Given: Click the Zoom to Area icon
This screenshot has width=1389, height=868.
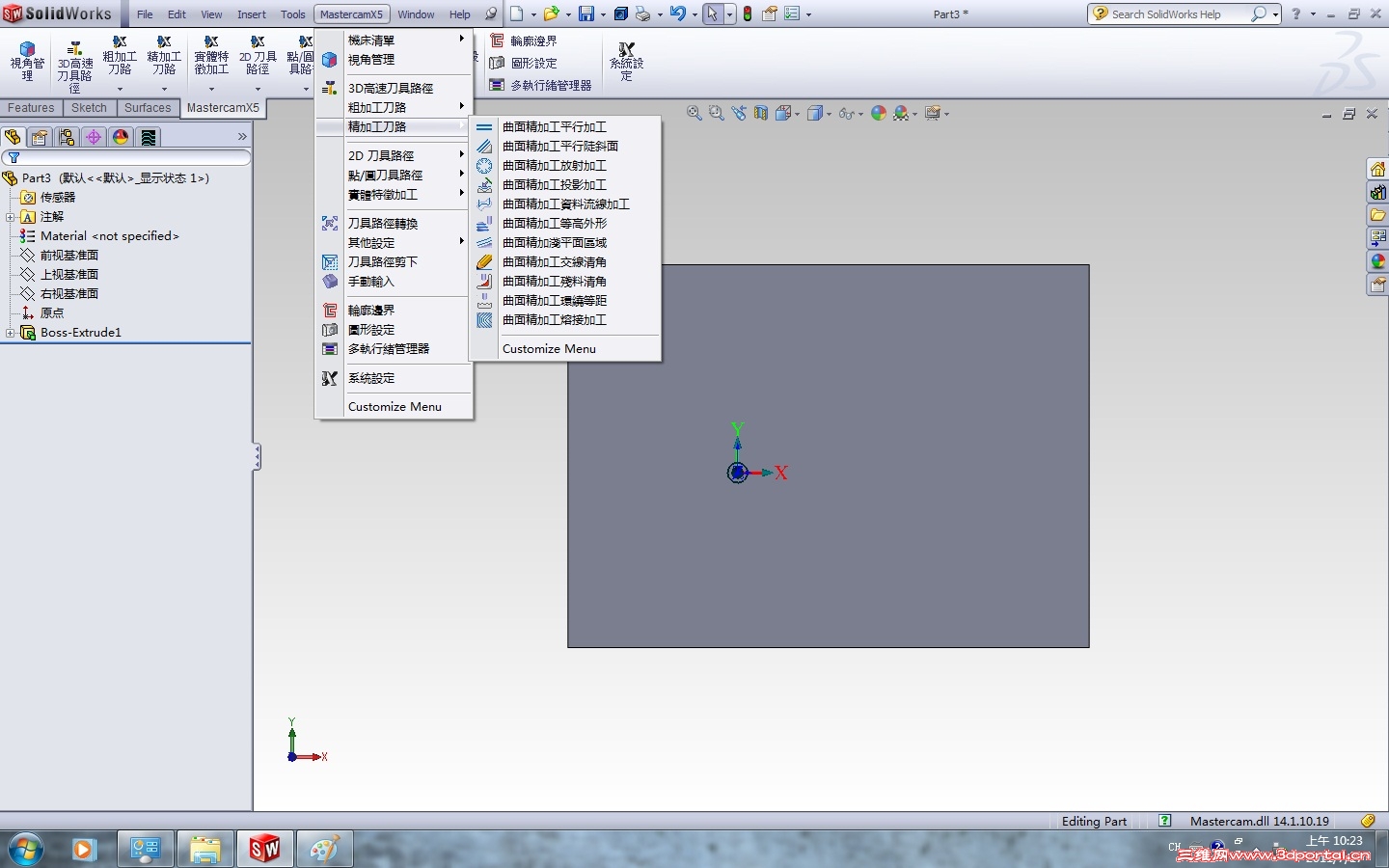Looking at the screenshot, I should [716, 113].
